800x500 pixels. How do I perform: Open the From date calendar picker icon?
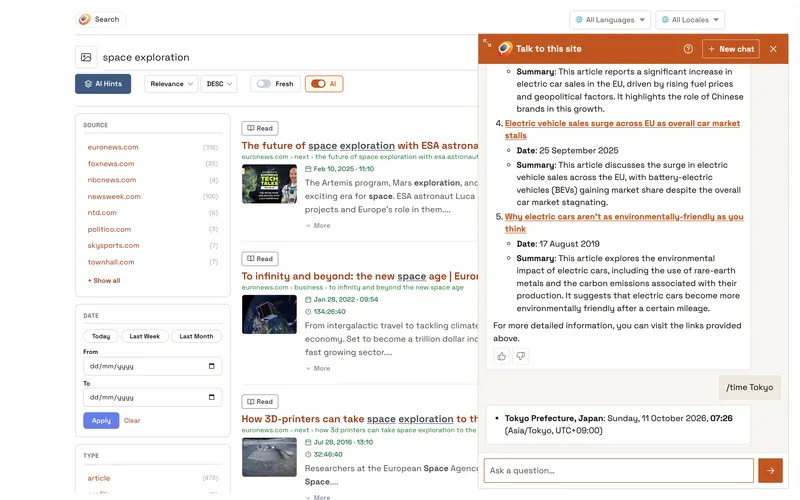pos(212,366)
